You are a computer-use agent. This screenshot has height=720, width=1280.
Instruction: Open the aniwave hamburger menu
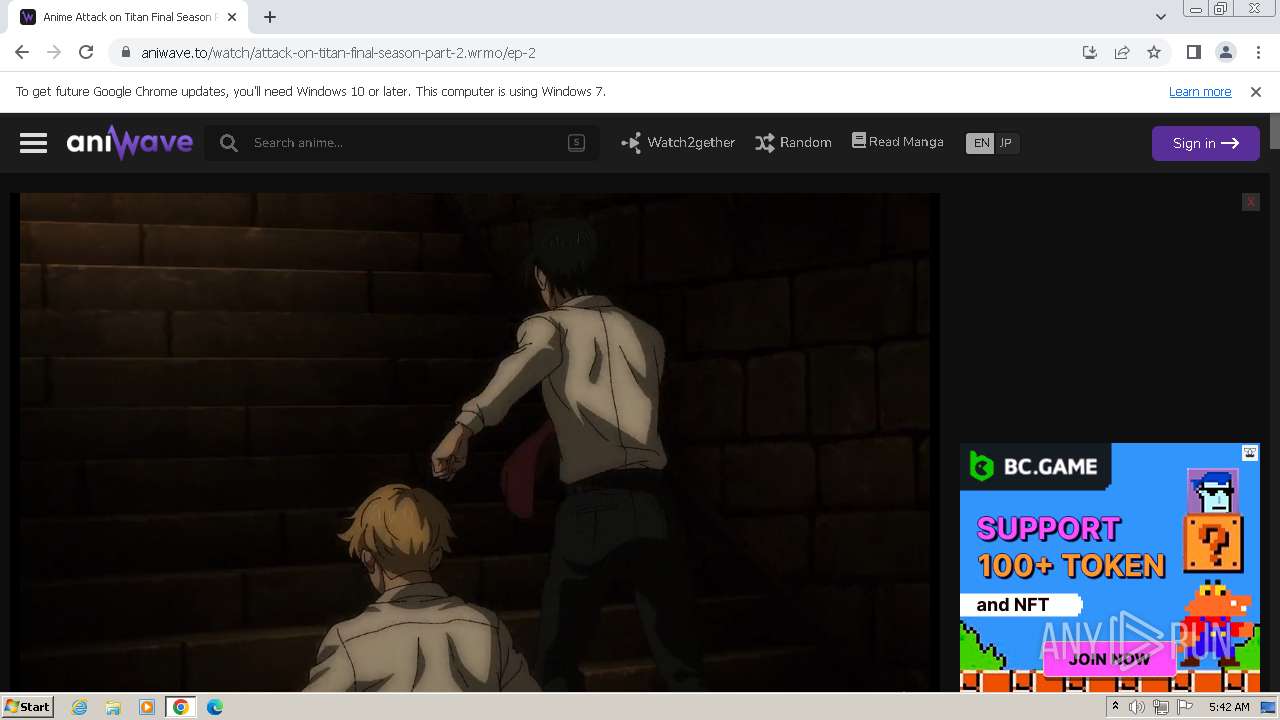tap(33, 143)
